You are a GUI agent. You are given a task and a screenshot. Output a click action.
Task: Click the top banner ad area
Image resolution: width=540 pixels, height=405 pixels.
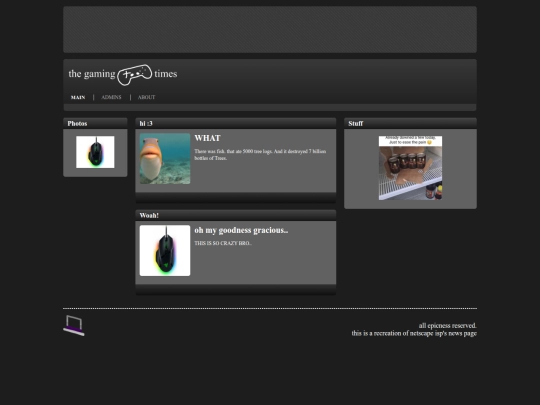(270, 30)
